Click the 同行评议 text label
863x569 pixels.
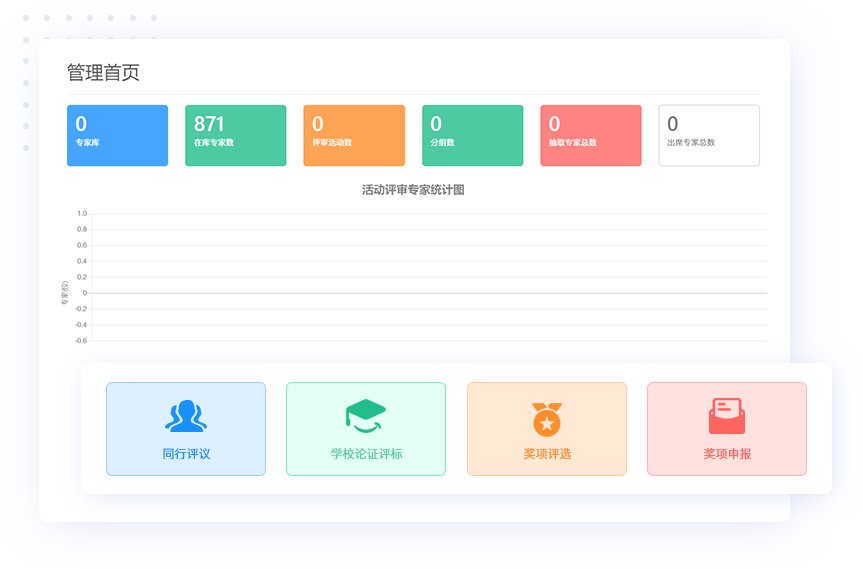point(186,454)
